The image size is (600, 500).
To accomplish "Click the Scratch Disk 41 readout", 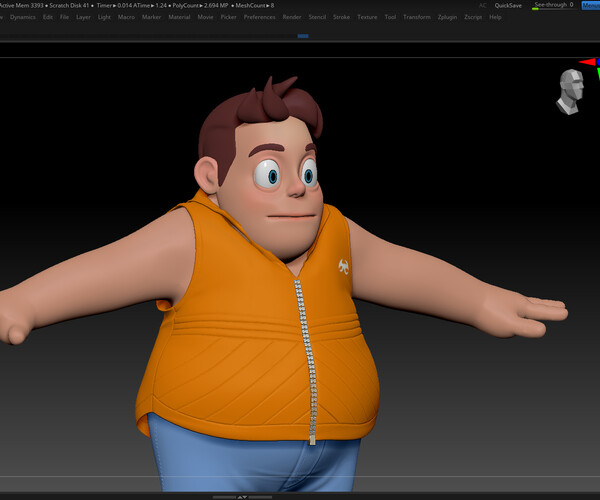I will tap(69, 5).
